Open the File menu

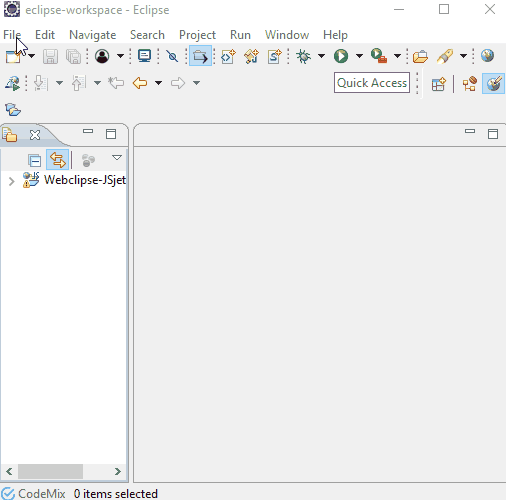(12, 35)
